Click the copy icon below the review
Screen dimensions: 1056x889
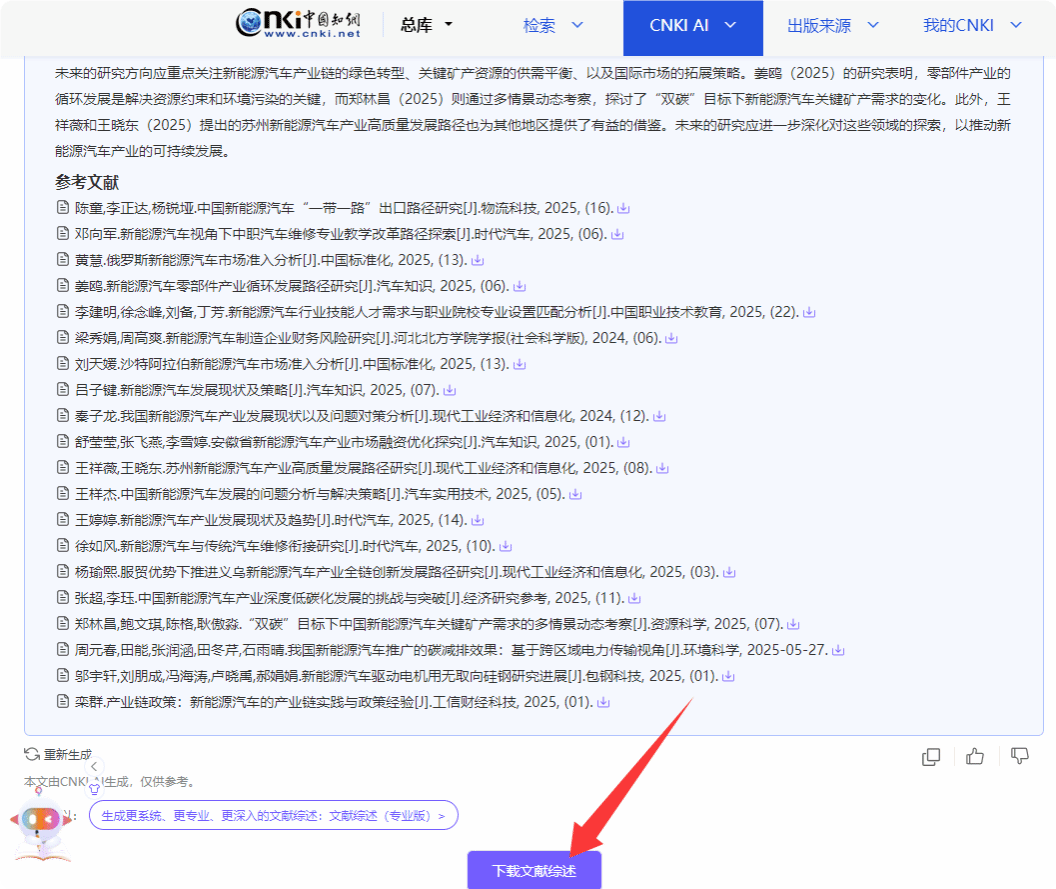(931, 756)
